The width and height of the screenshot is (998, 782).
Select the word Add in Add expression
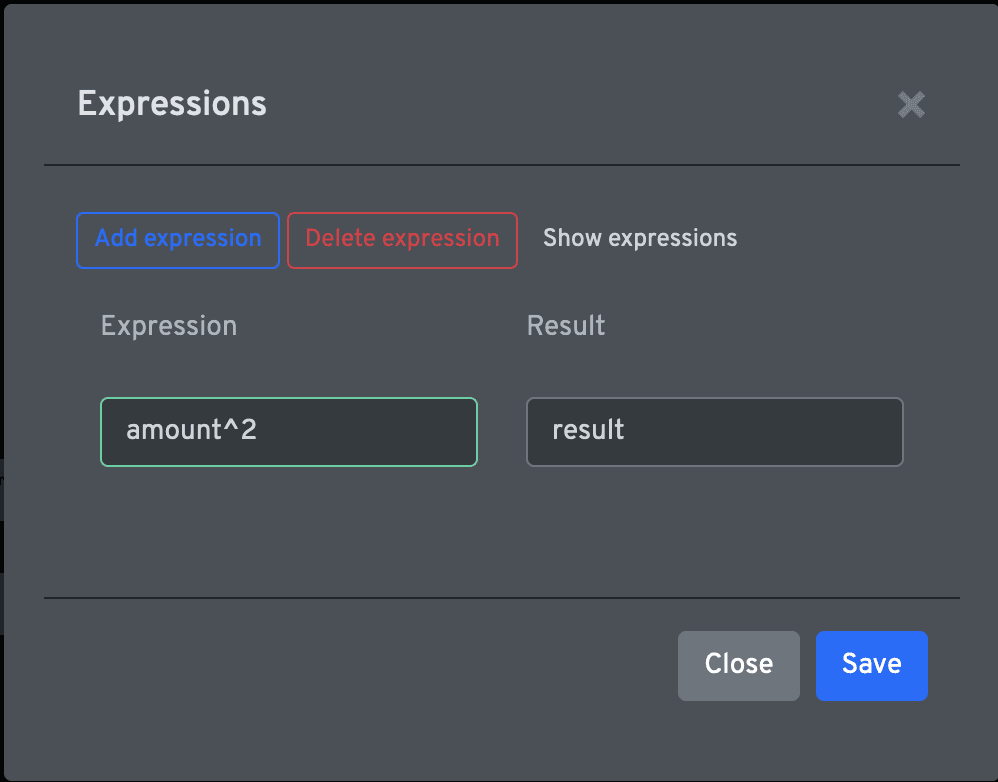[116, 238]
